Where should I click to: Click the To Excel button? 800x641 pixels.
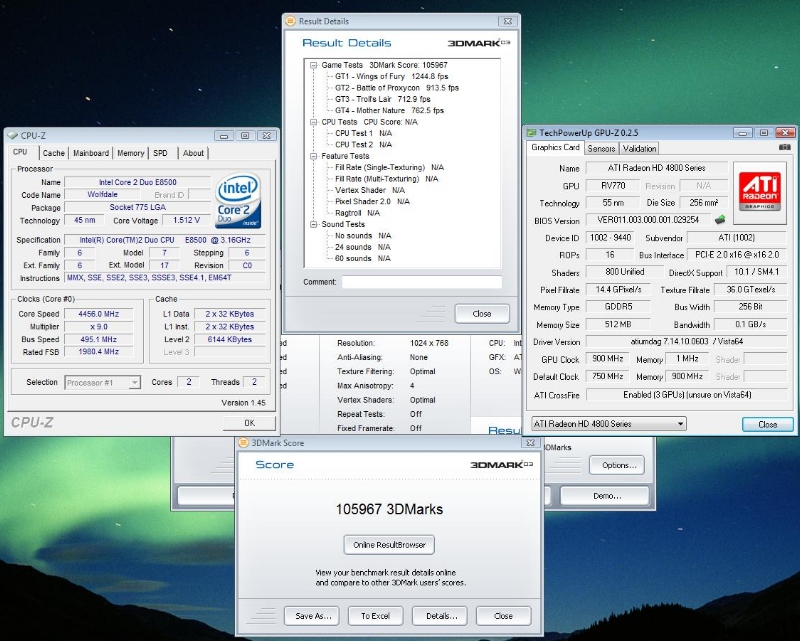375,616
